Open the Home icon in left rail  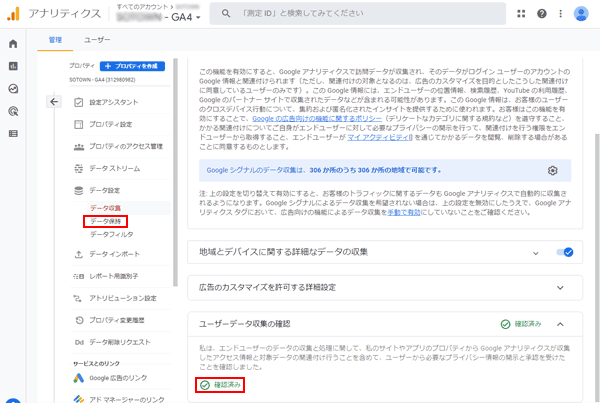coord(13,44)
